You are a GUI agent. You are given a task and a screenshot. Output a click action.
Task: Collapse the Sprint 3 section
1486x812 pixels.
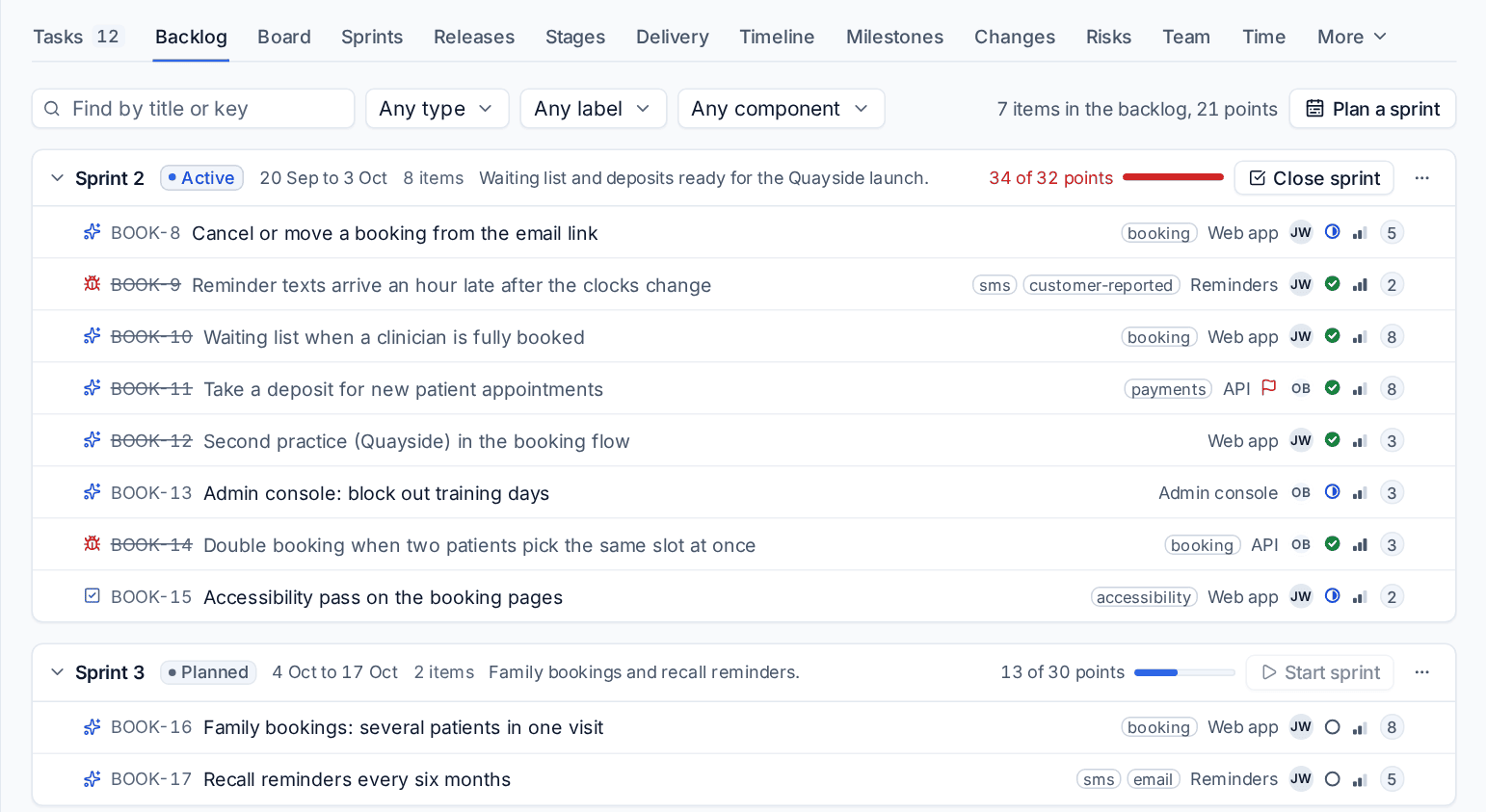57,672
